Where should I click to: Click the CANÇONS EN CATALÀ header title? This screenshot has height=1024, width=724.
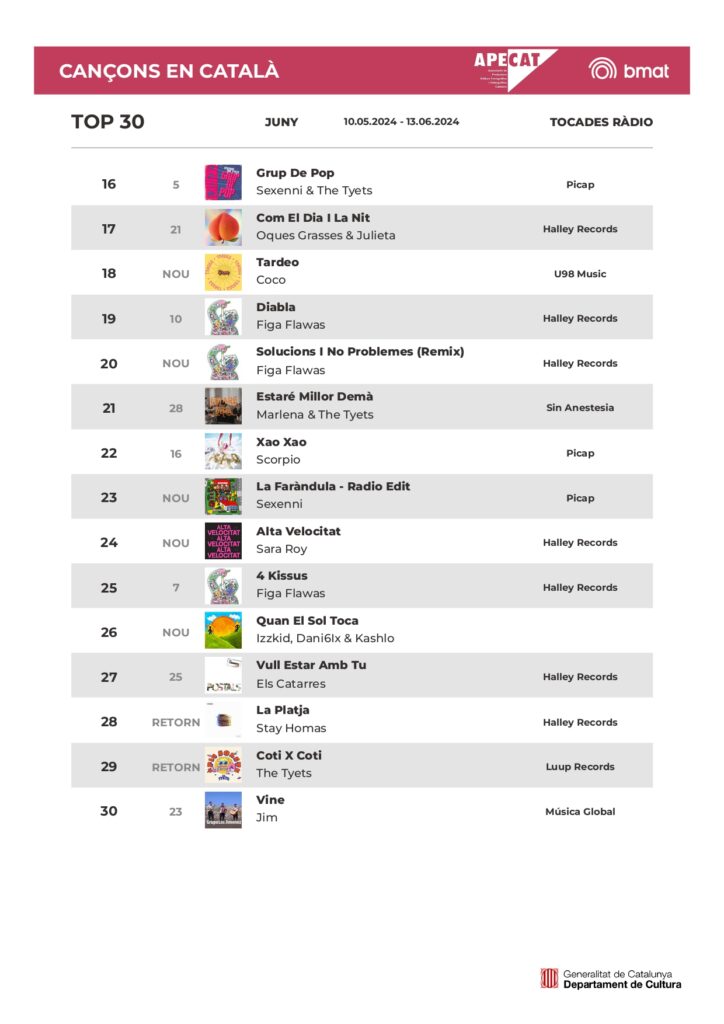point(169,71)
